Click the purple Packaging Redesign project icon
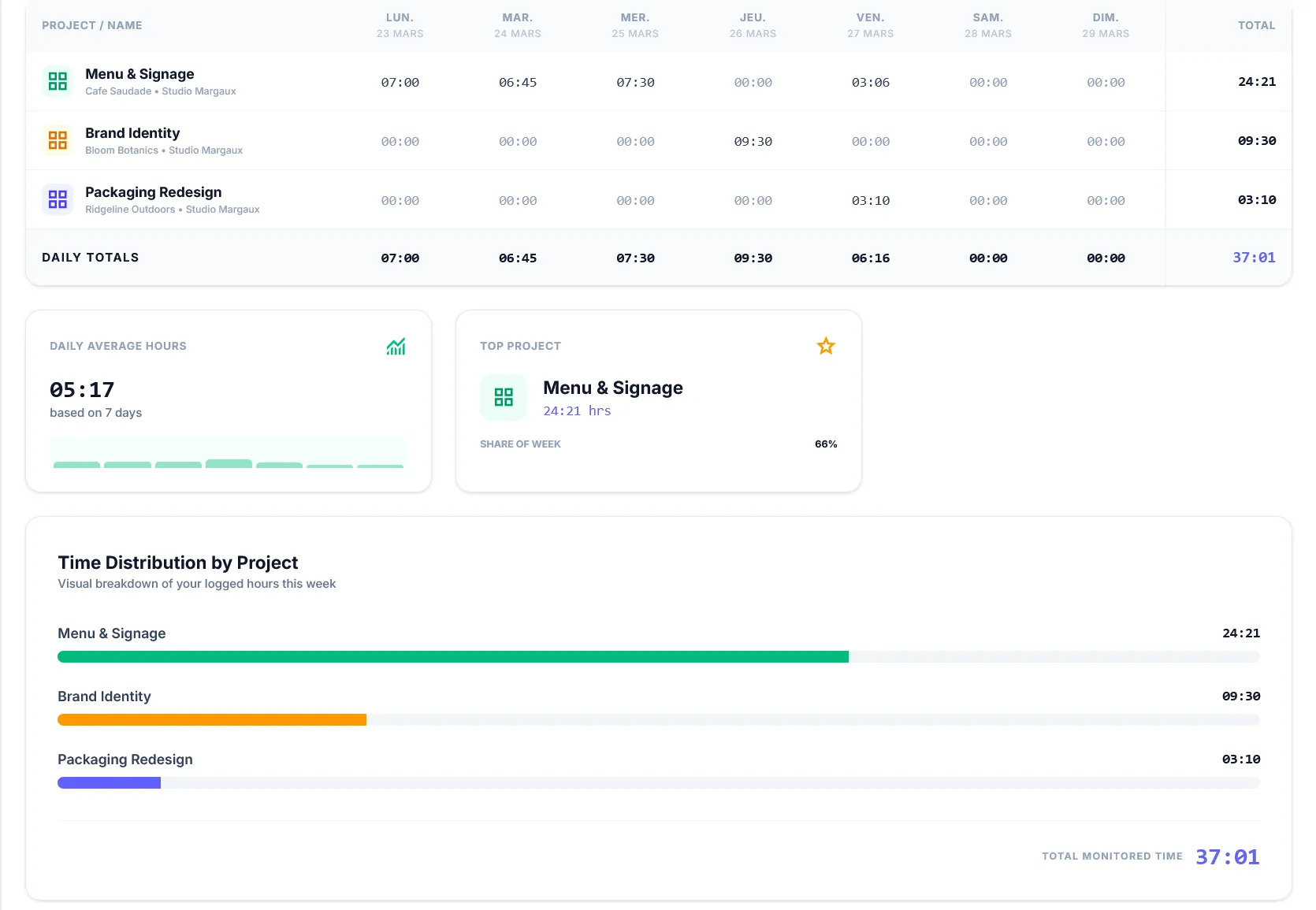 (58, 199)
